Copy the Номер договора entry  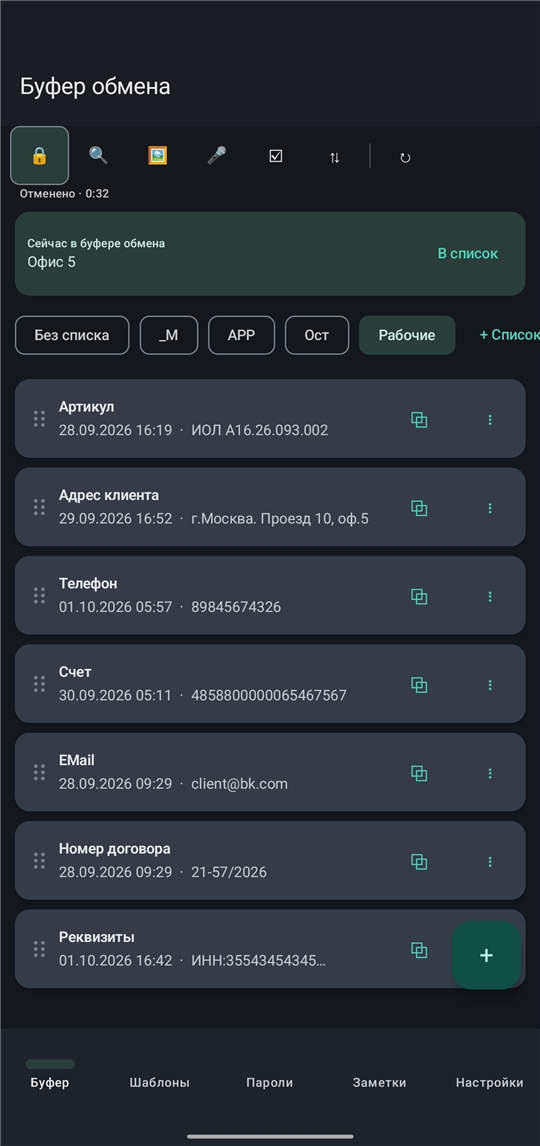click(x=419, y=862)
